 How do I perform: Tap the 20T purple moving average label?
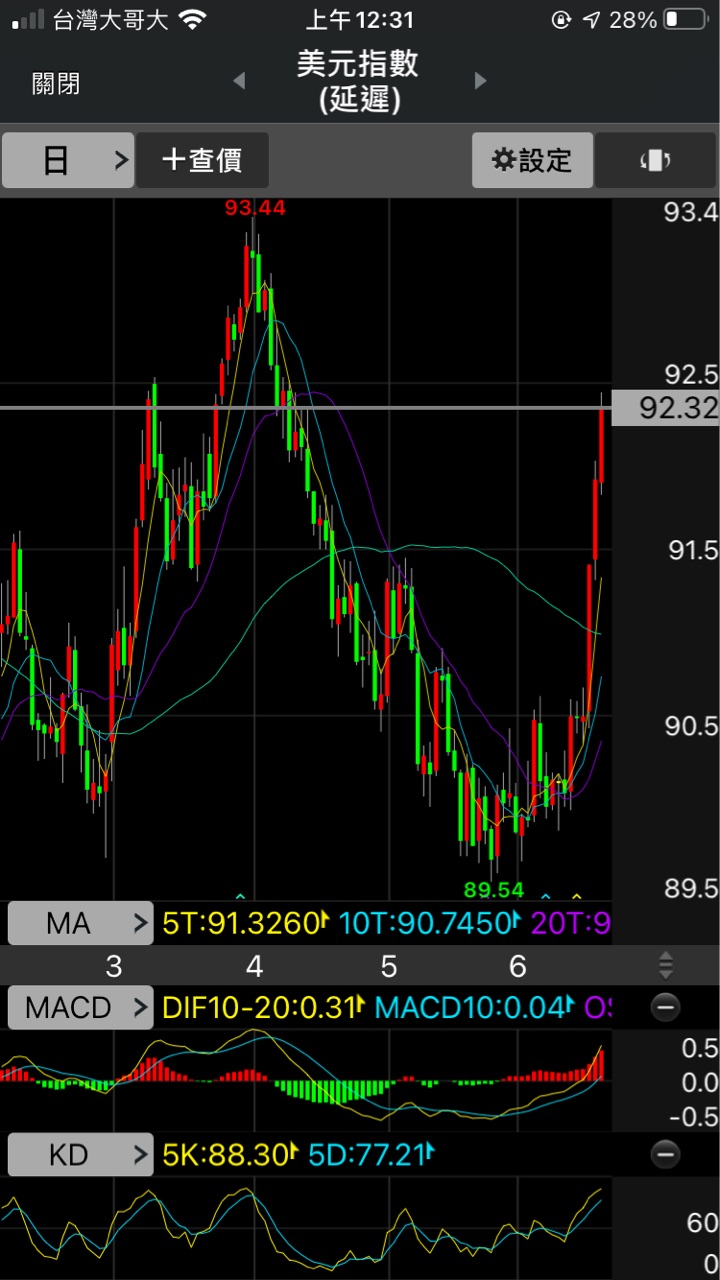pos(570,923)
